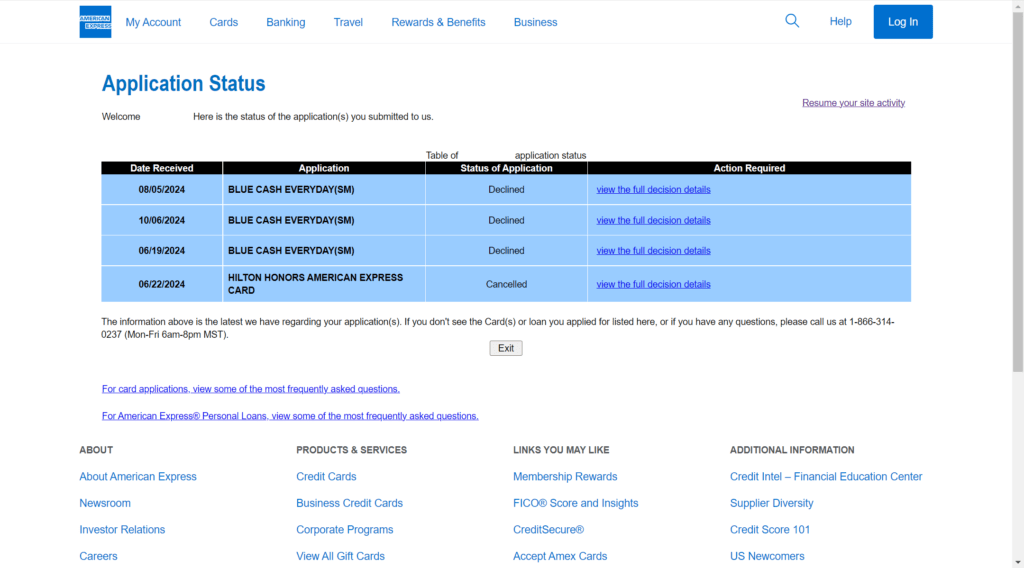1024x568 pixels.
Task: Open the Business menu
Action: point(536,22)
